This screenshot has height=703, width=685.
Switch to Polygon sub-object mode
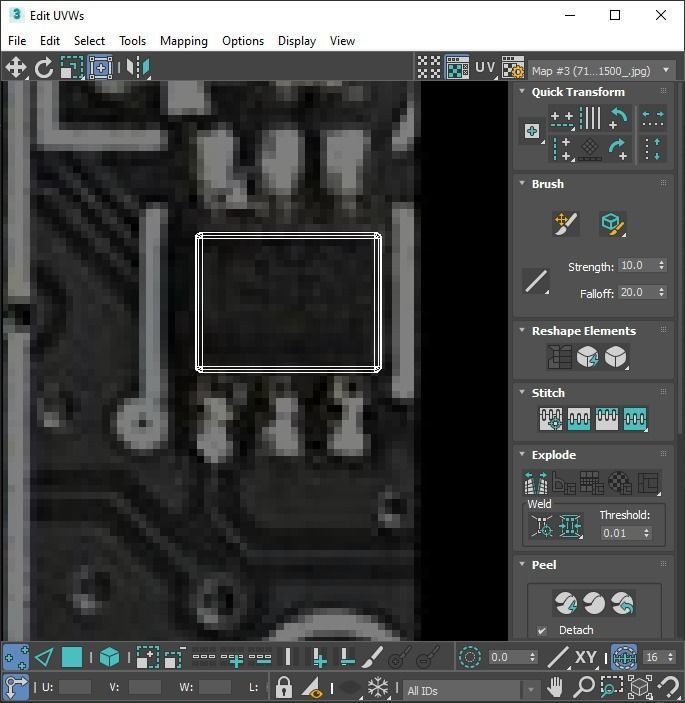pyautogui.click(x=72, y=657)
